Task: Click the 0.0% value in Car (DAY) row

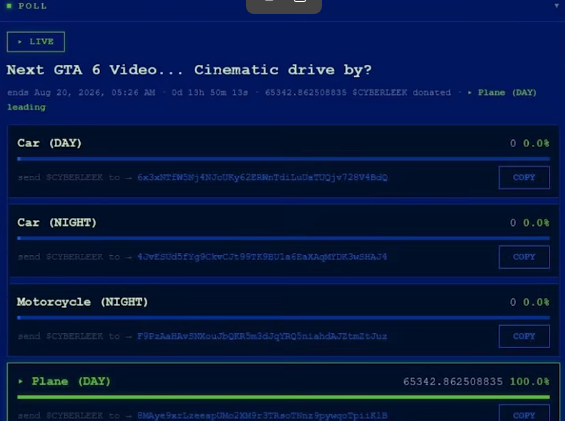Action: [536, 143]
